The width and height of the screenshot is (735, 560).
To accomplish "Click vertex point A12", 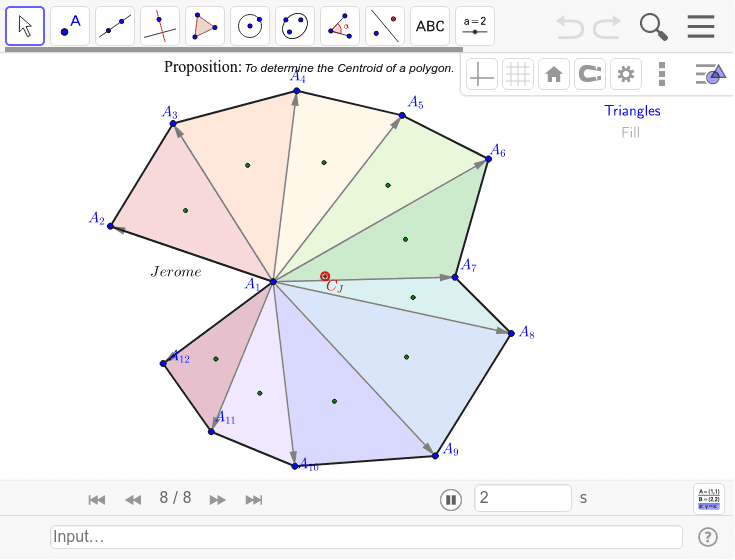I will click(x=163, y=364).
